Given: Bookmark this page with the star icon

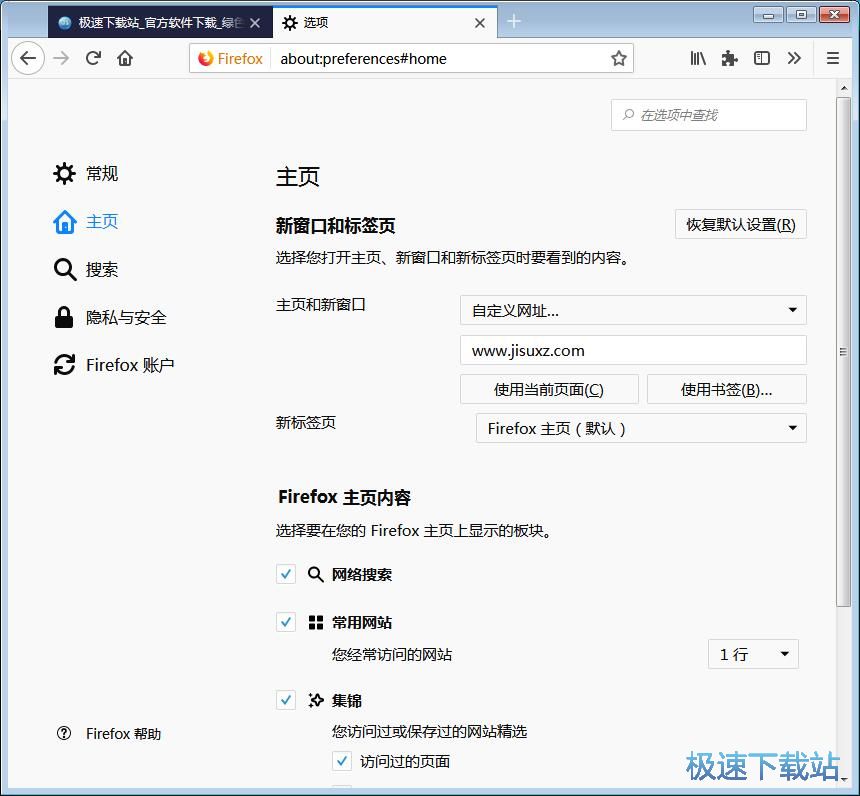Looking at the screenshot, I should click(x=619, y=58).
